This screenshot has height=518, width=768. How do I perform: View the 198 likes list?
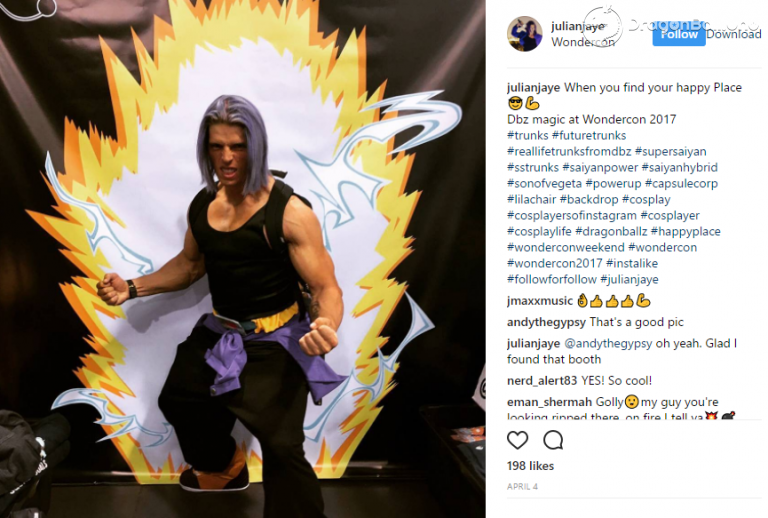tap(530, 466)
